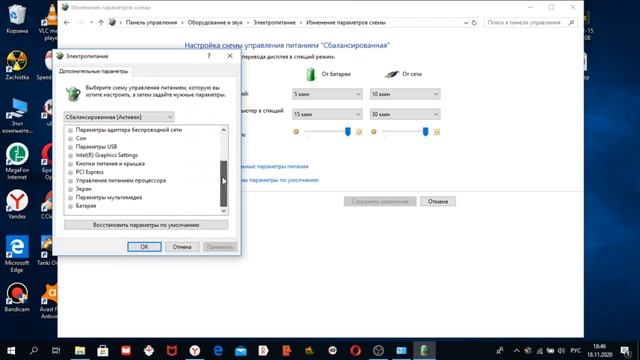The height and width of the screenshot is (360, 640).
Task: Click the volume icon in system tray
Action: [x=561, y=351]
